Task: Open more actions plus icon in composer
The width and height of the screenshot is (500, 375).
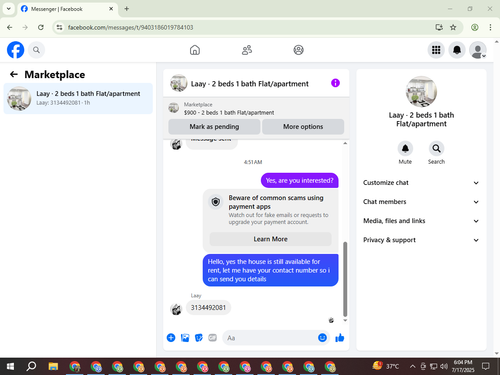Action: tap(171, 338)
